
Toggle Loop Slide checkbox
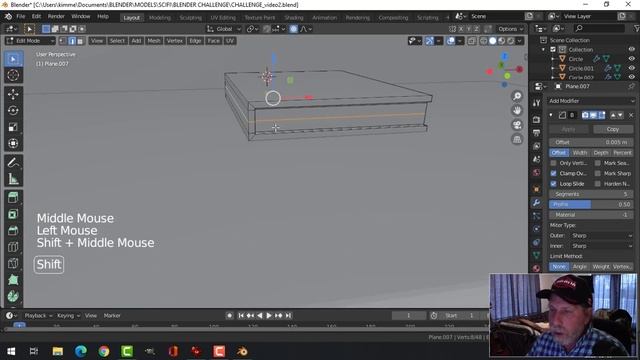pos(553,184)
